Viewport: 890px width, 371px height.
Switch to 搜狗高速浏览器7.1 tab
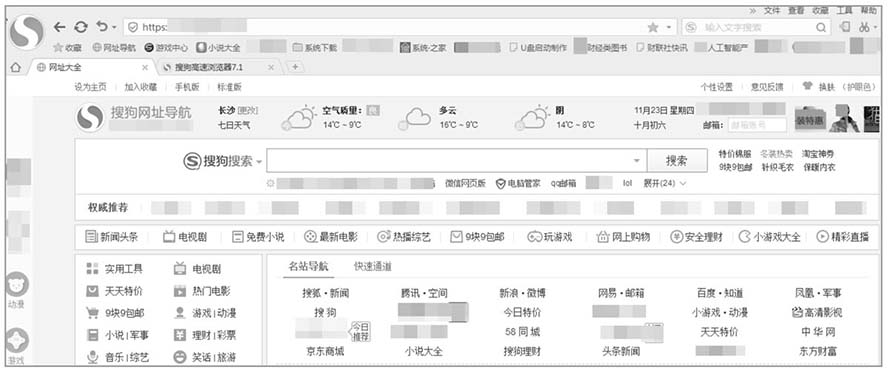tap(216, 68)
